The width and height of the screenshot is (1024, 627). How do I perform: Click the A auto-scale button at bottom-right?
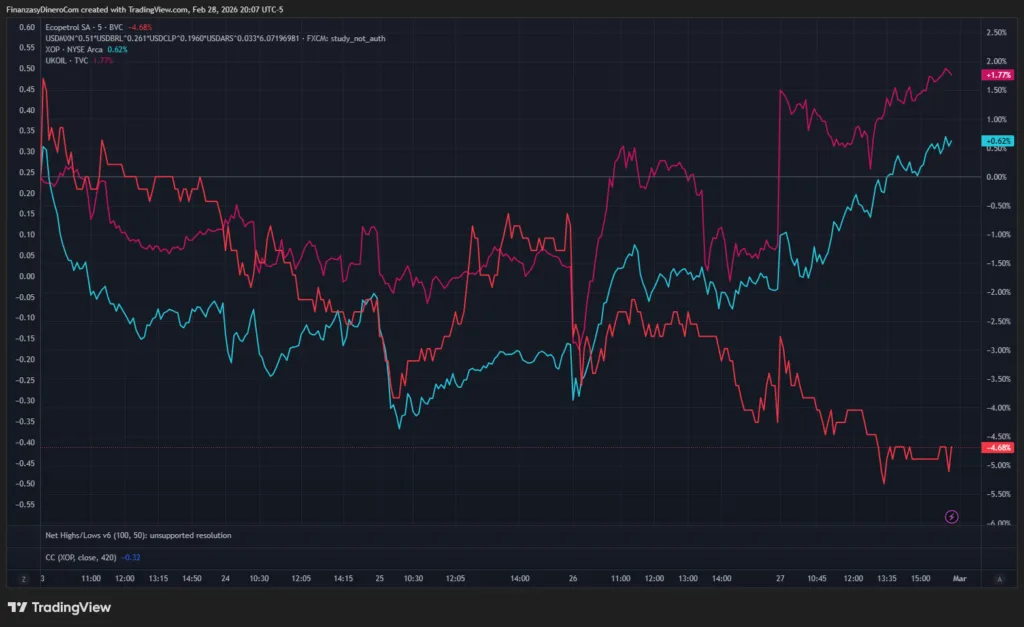click(999, 578)
